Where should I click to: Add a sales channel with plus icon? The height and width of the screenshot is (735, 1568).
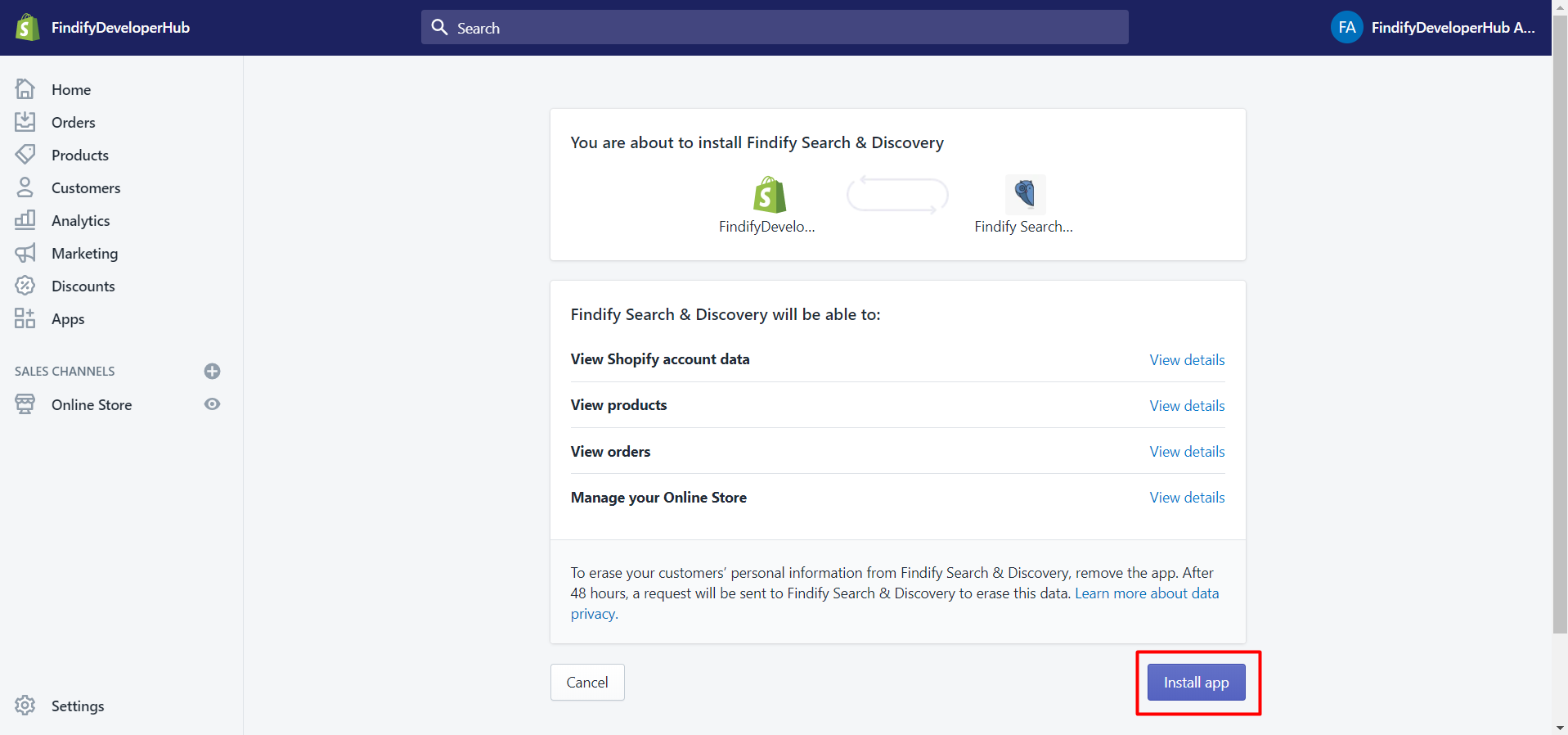pos(212,372)
